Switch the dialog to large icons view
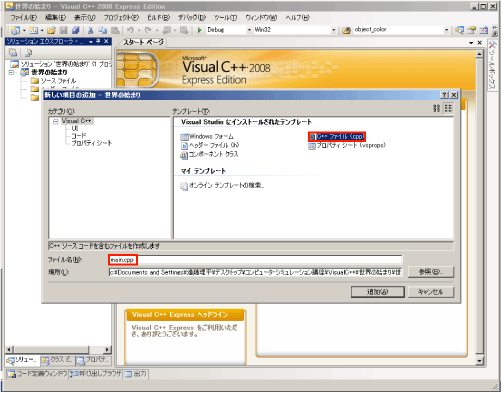 pos(436,108)
